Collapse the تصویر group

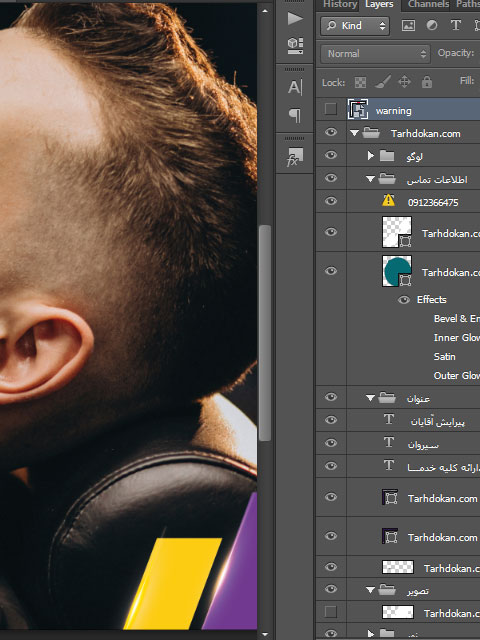click(370, 590)
